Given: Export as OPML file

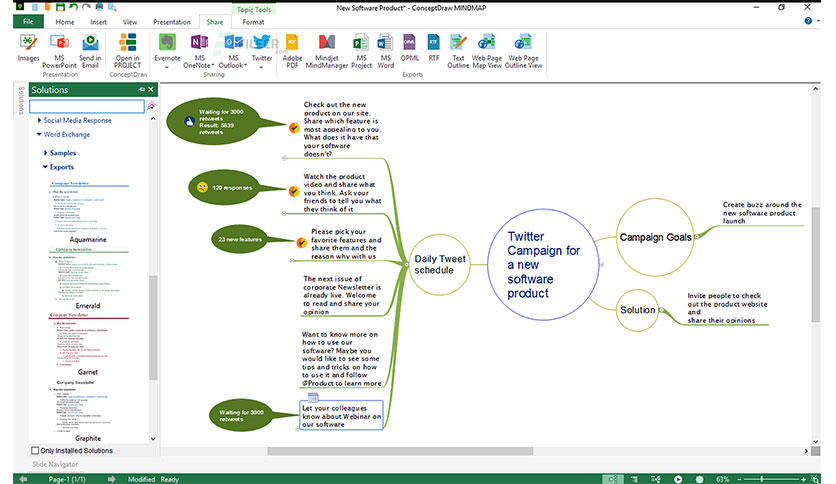Looking at the screenshot, I should pyautogui.click(x=409, y=48).
